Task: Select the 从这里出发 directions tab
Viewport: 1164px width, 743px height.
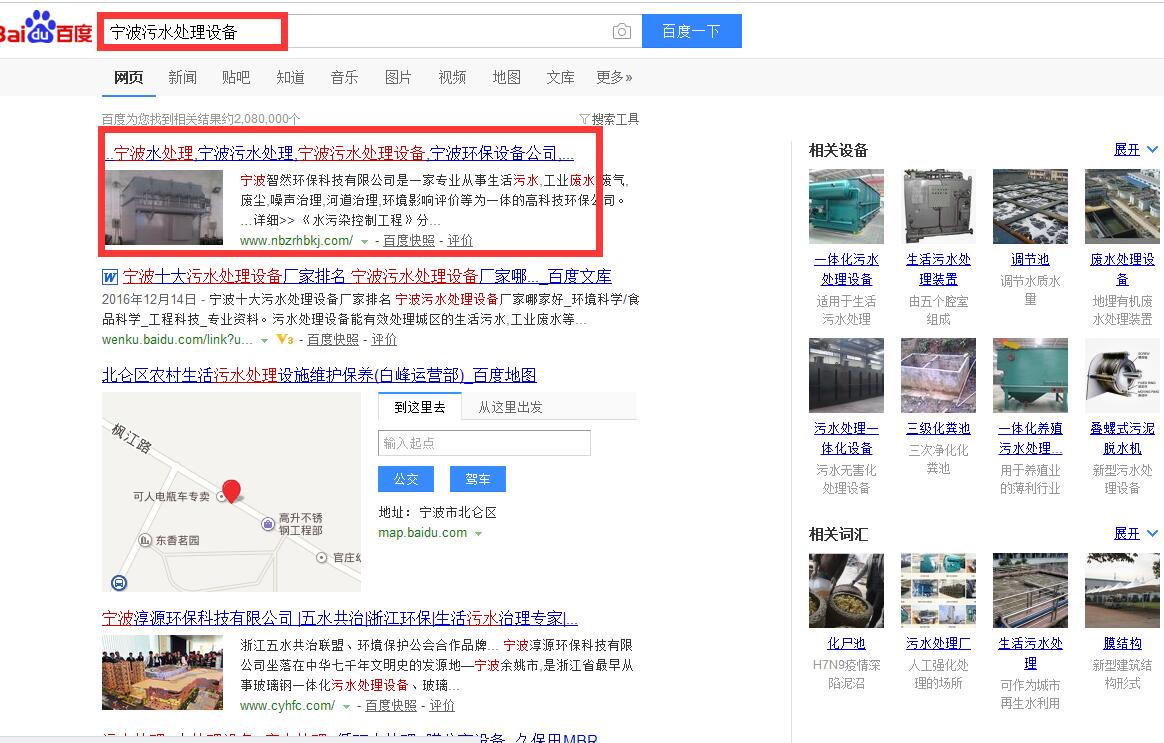Action: pyautogui.click(x=510, y=407)
